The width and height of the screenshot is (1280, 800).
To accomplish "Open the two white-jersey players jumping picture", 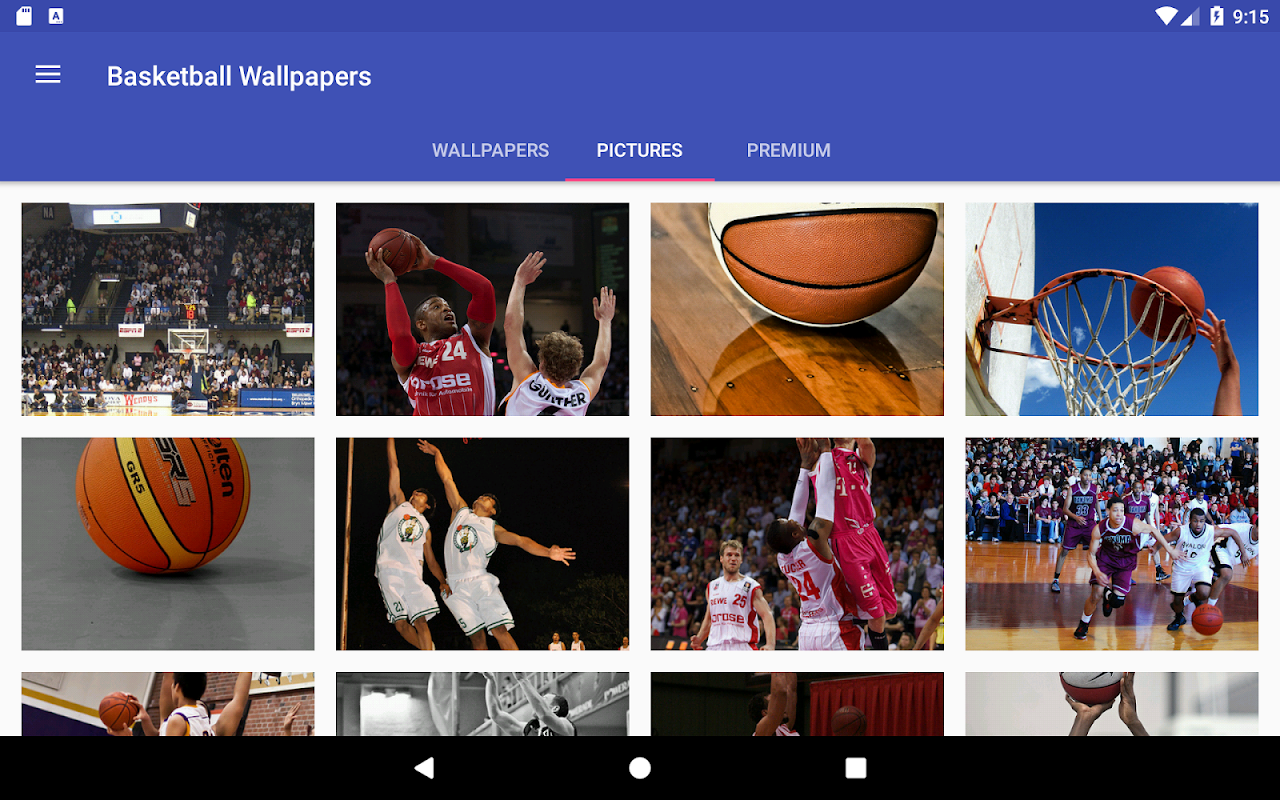I will (483, 544).
